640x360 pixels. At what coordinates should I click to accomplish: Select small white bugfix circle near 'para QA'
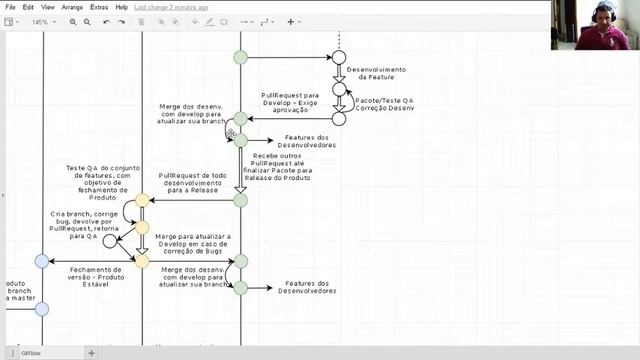(109, 241)
